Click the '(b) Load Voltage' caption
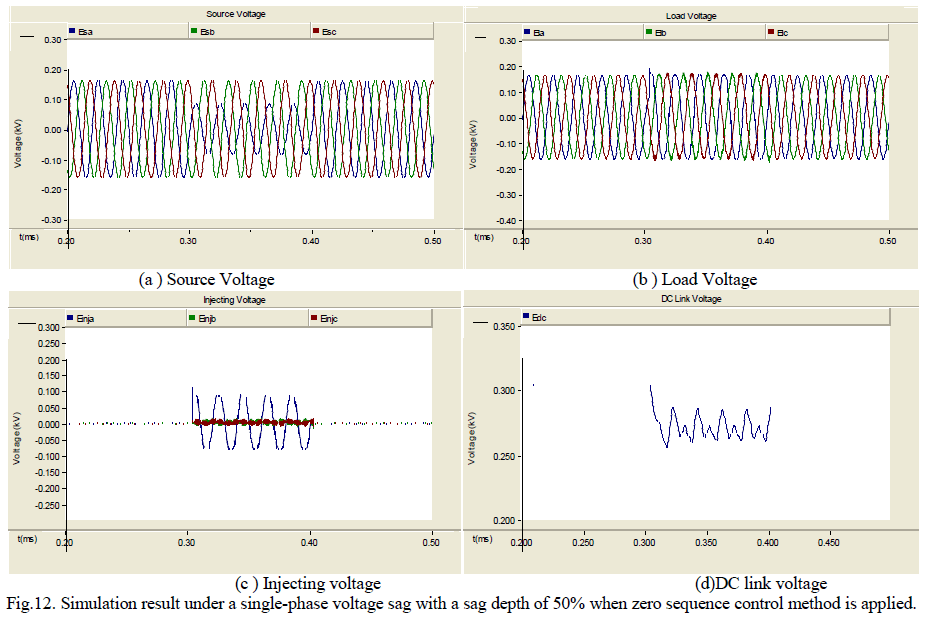 pos(695,279)
